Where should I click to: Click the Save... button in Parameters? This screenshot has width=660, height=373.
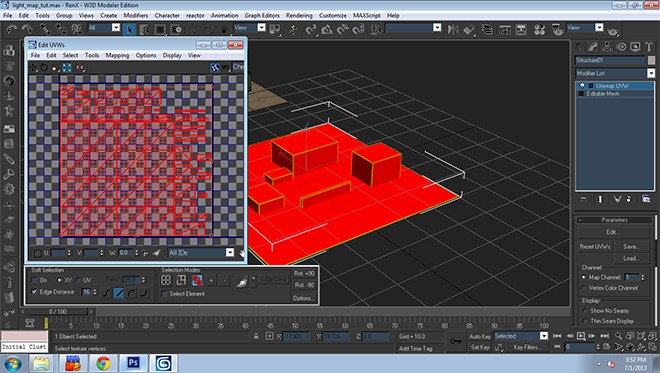click(x=631, y=247)
